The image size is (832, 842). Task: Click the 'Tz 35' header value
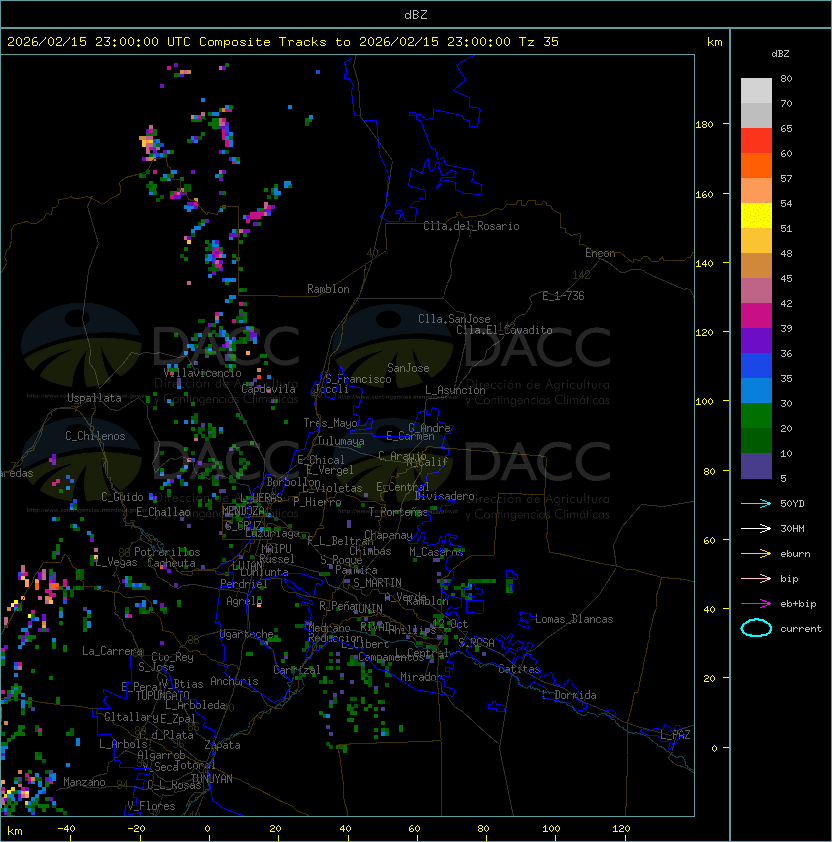click(539, 42)
